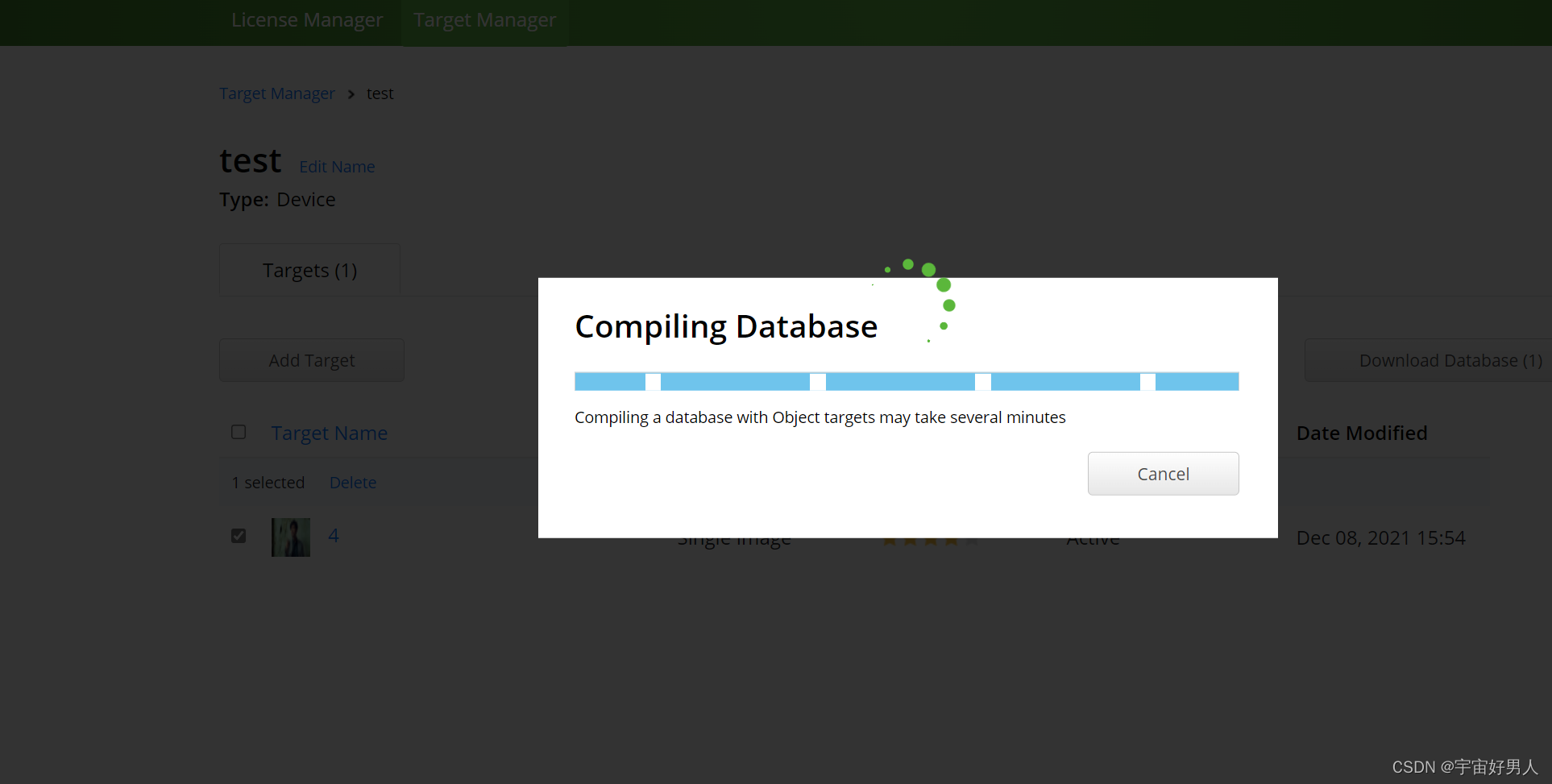This screenshot has width=1552, height=784.
Task: Select the Targets (1) tab
Action: coord(310,270)
